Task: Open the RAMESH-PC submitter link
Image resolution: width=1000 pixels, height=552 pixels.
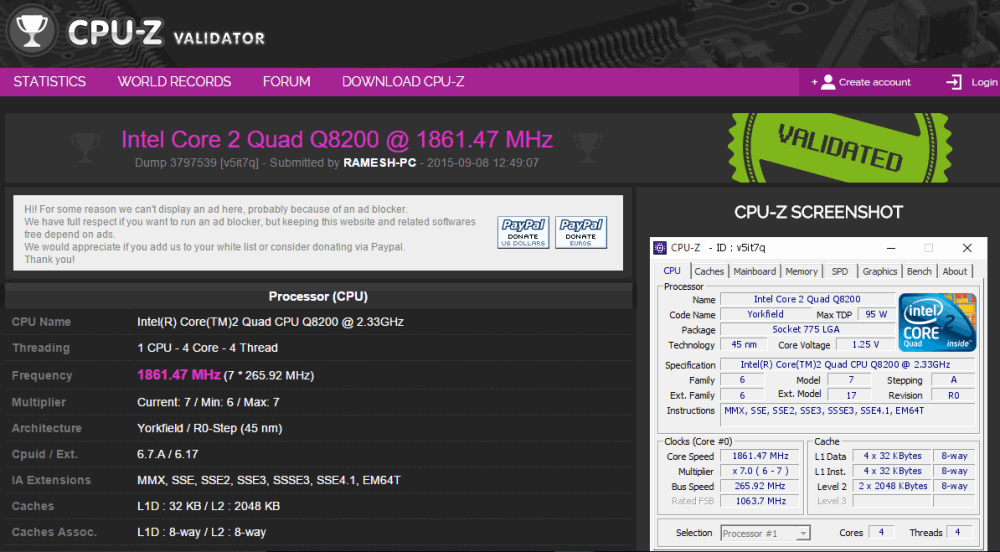Action: (379, 163)
